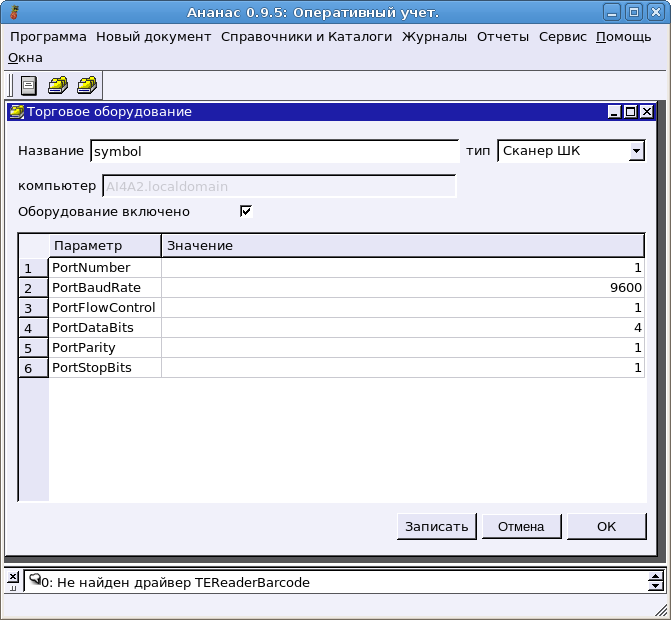Step down in the message log spinner
The width and height of the screenshot is (671, 620).
click(656, 587)
